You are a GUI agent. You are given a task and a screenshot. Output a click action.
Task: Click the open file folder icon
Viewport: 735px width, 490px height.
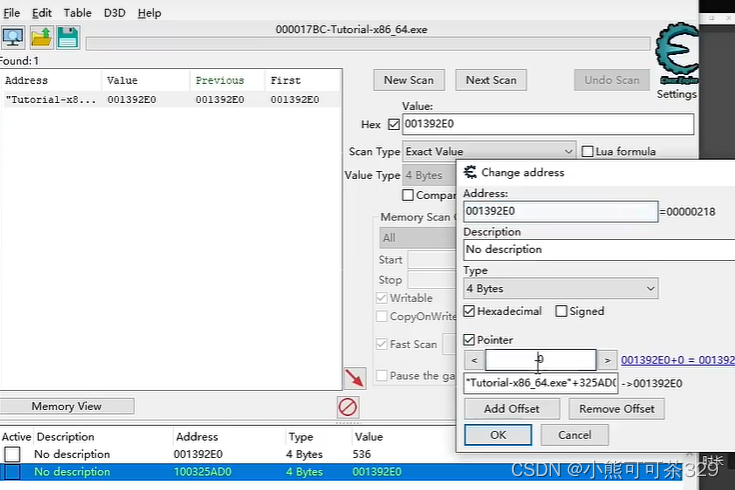pyautogui.click(x=41, y=38)
